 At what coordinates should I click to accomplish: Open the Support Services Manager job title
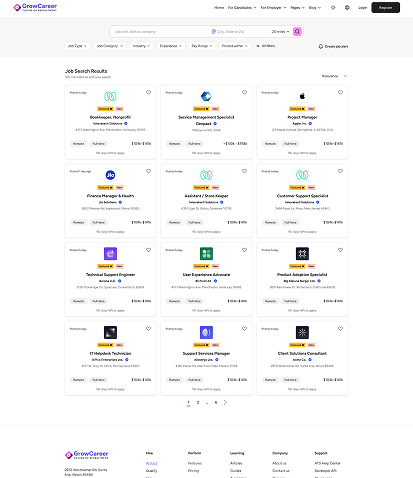(x=206, y=353)
